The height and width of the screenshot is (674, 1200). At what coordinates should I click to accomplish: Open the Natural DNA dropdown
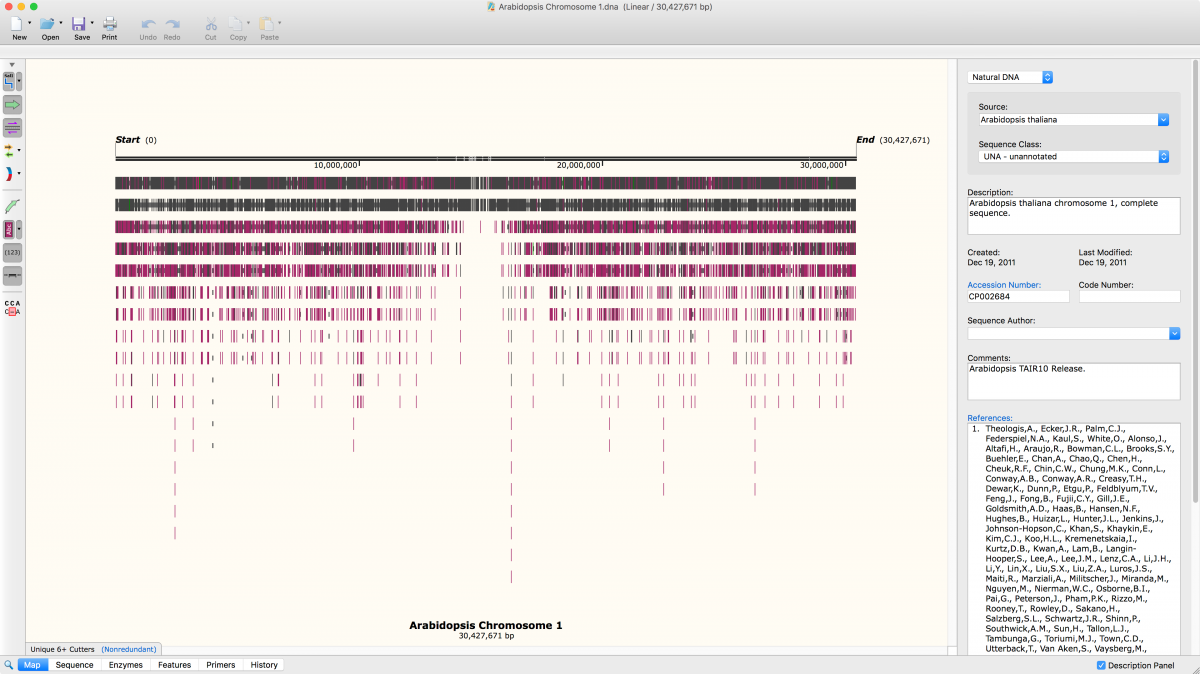[x=1010, y=77]
